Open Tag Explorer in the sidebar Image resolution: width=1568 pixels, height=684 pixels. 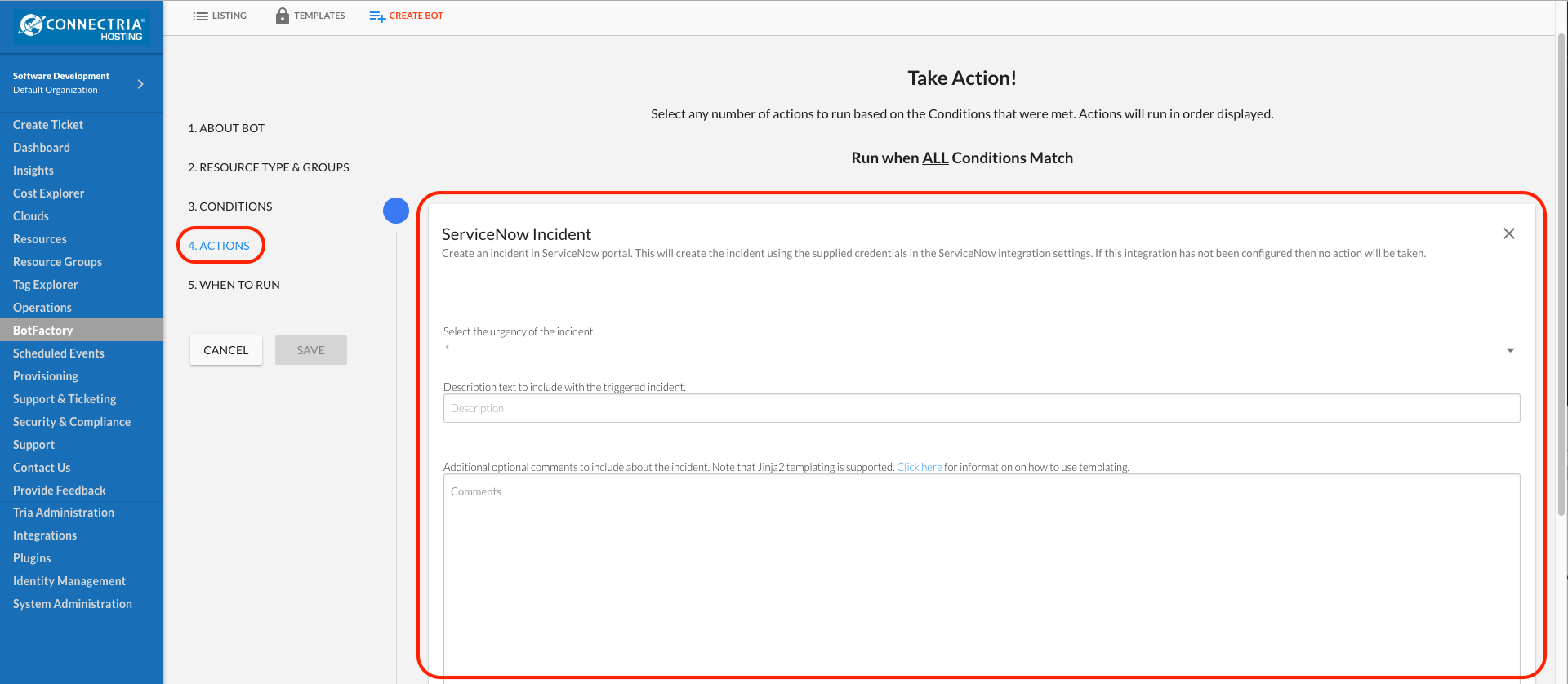[46, 285]
